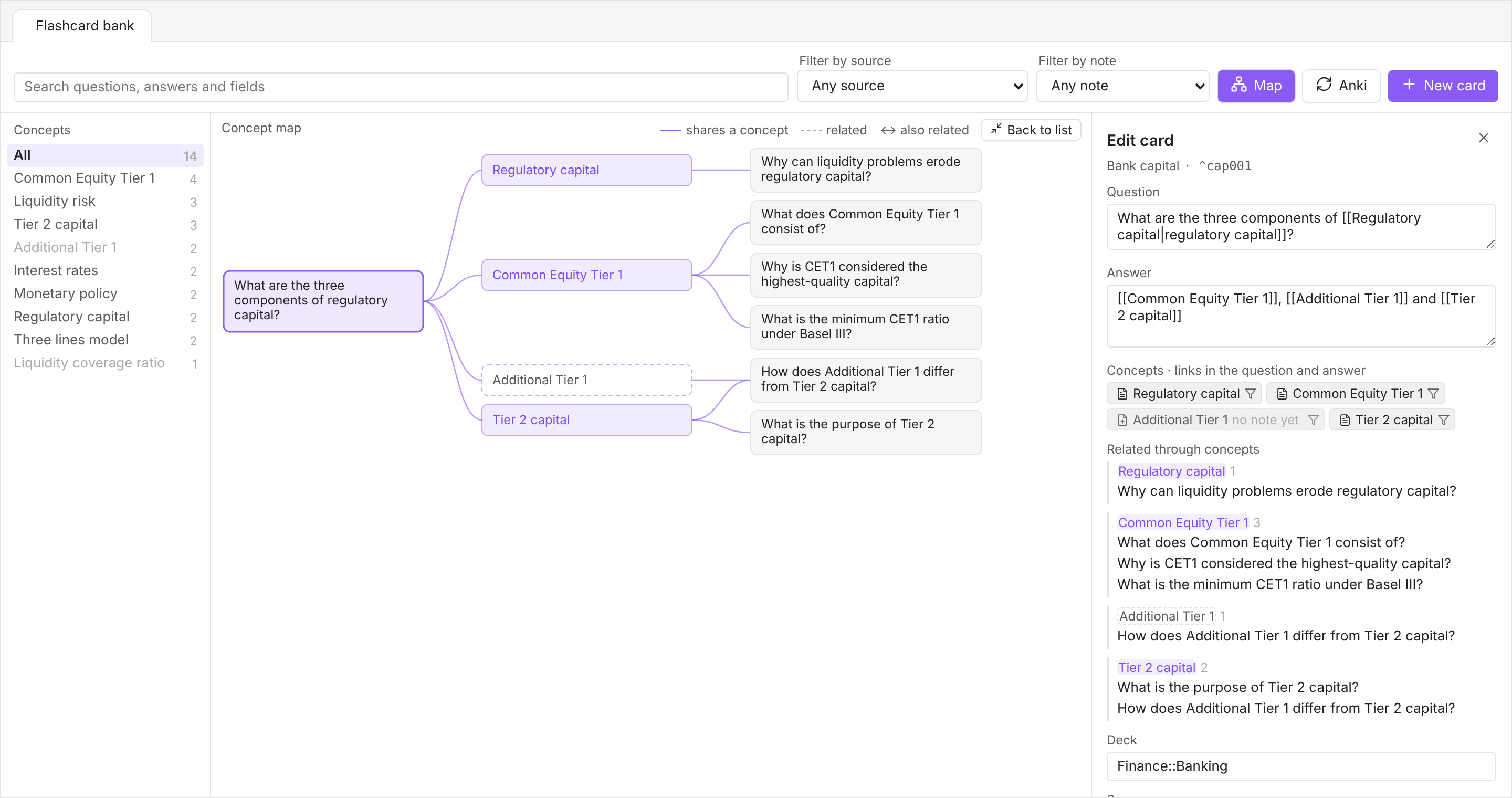Open map card on minimum CET1 ratio
This screenshot has height=798, width=1512.
pyautogui.click(x=866, y=327)
